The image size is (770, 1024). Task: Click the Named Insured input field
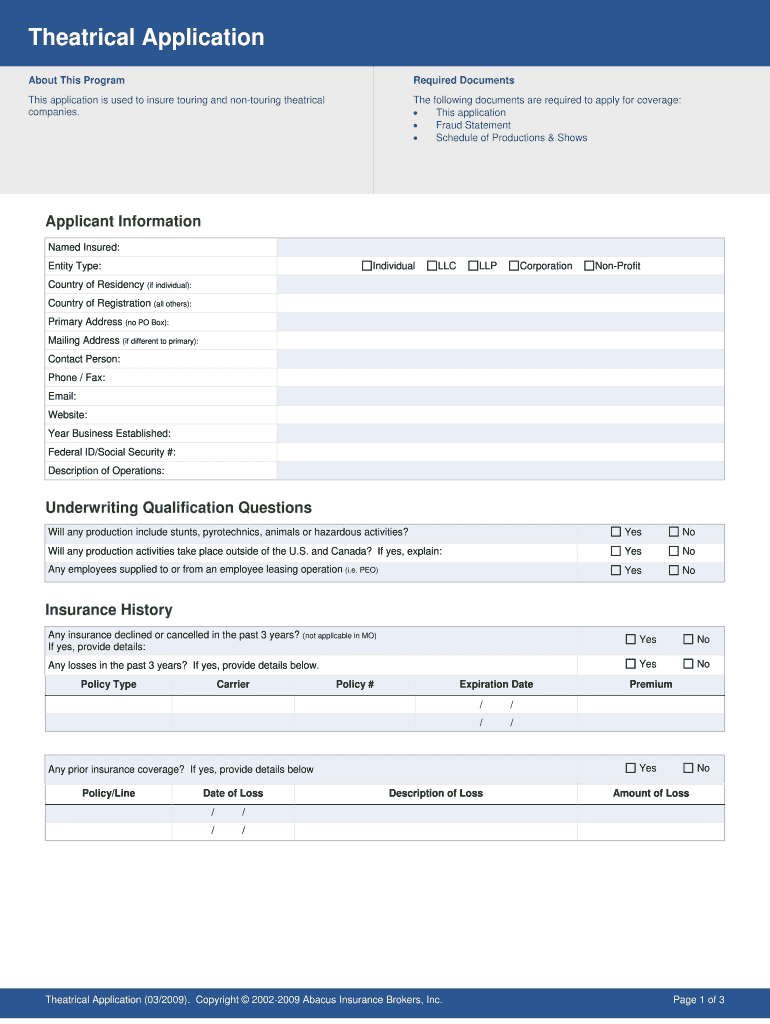500,247
